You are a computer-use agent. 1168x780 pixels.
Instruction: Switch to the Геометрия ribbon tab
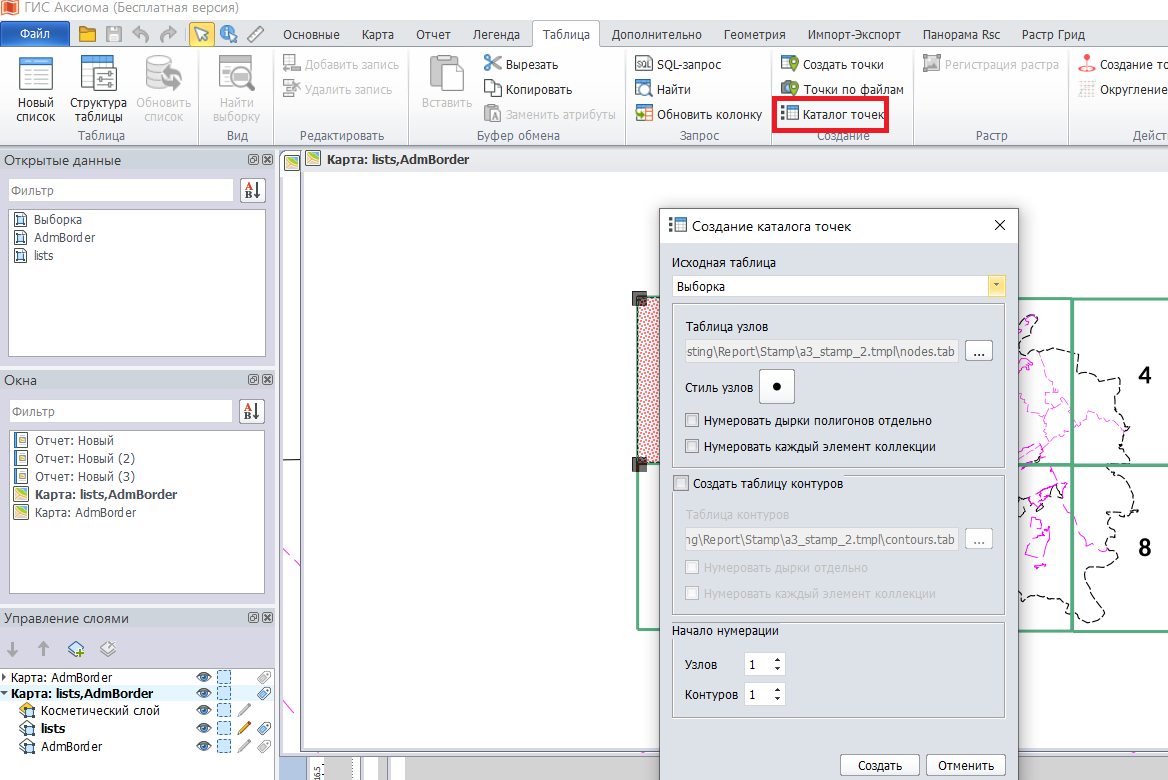click(754, 34)
